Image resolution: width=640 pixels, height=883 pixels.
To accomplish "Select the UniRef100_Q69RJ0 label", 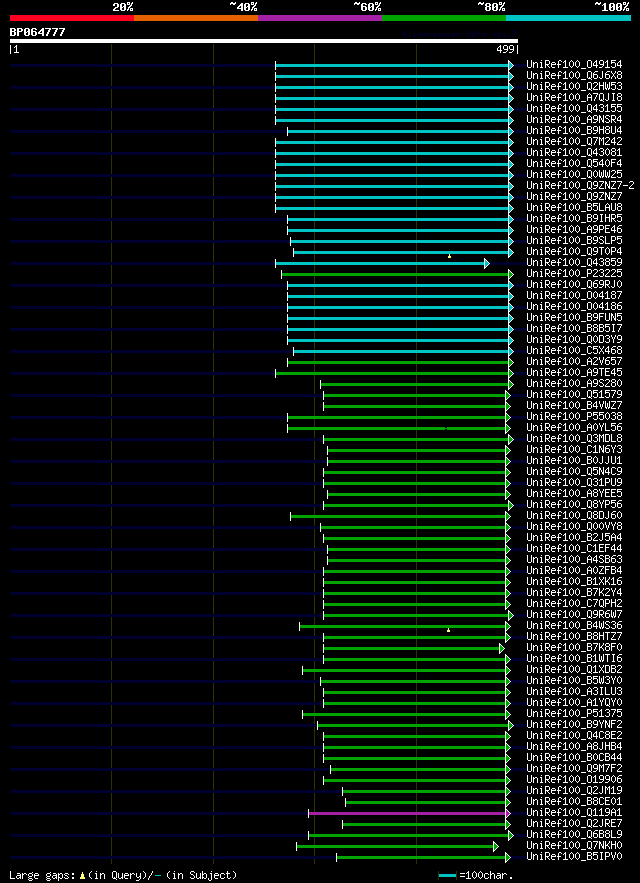I will click(574, 284).
